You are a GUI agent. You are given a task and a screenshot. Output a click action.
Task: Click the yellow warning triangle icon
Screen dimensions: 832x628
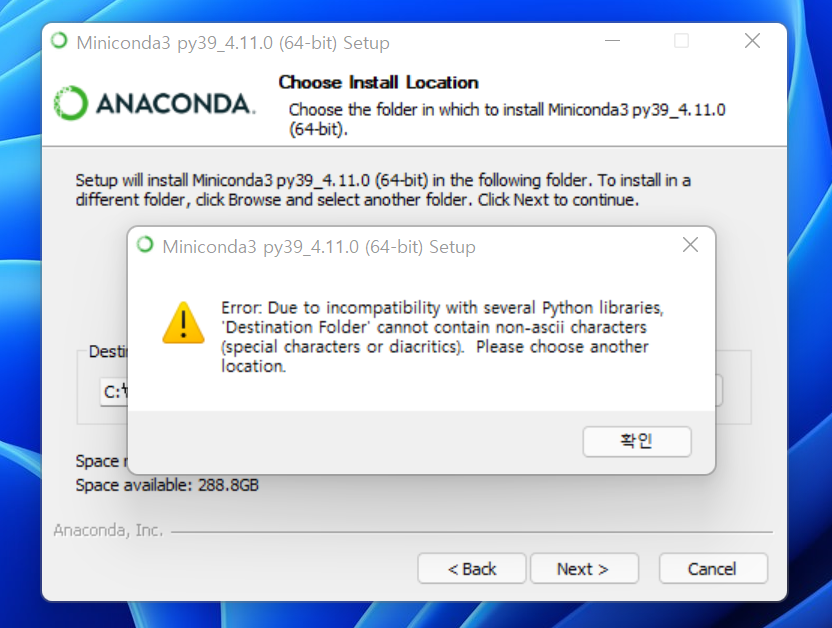coord(183,323)
